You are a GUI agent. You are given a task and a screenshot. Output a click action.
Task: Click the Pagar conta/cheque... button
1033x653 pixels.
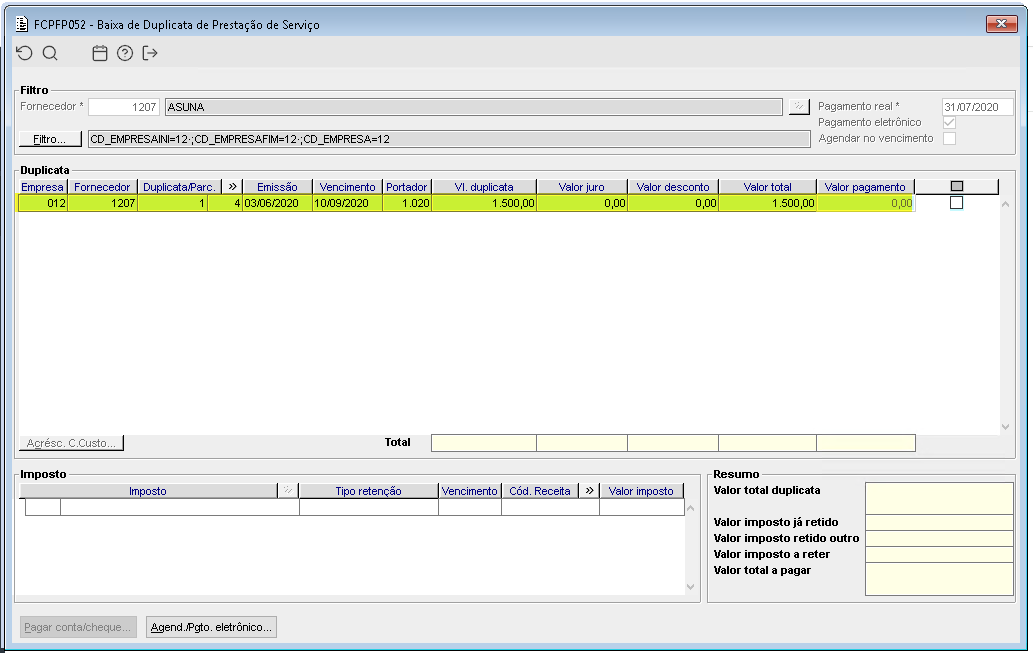point(78,627)
